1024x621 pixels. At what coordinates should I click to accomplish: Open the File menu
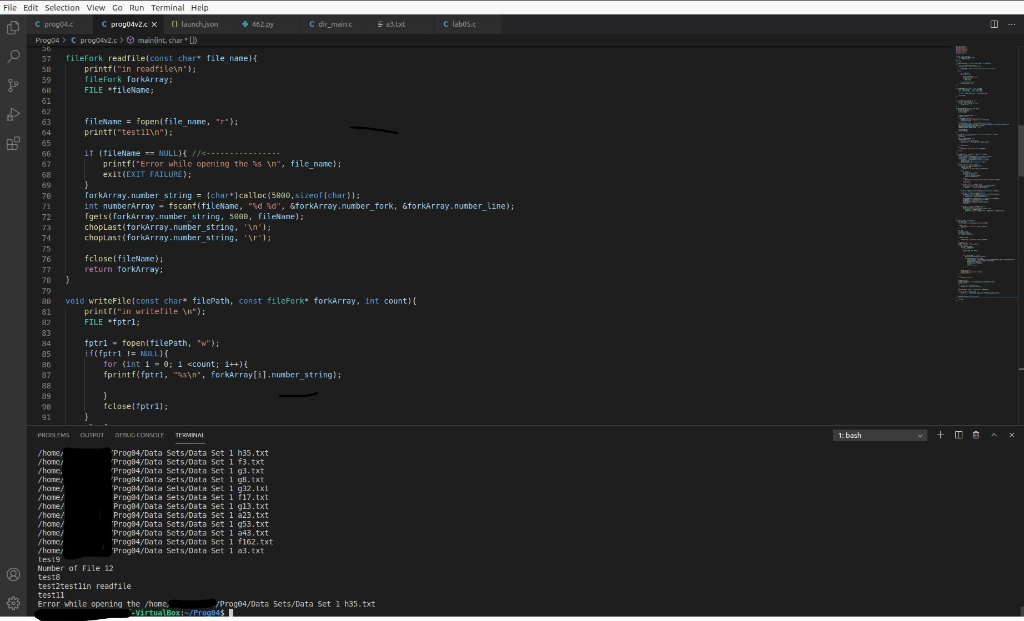point(10,8)
